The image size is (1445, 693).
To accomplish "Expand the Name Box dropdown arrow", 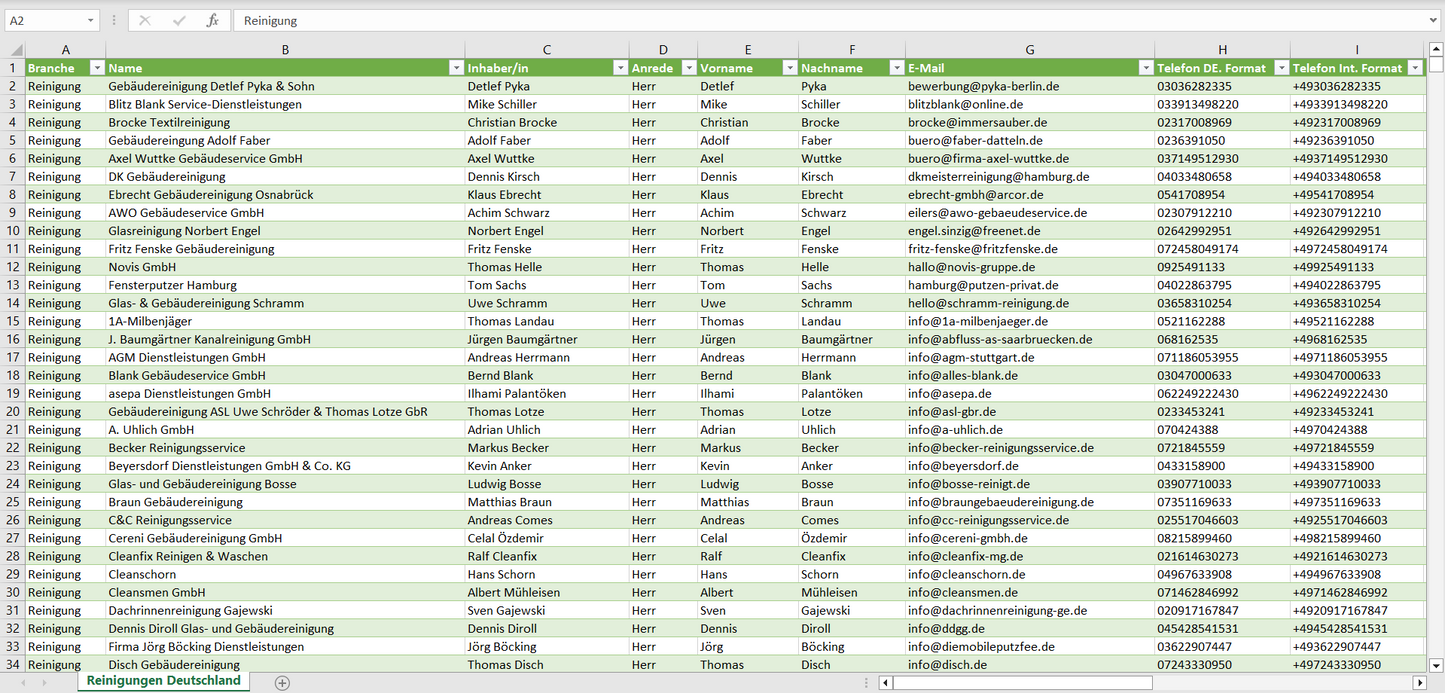I will click(91, 20).
